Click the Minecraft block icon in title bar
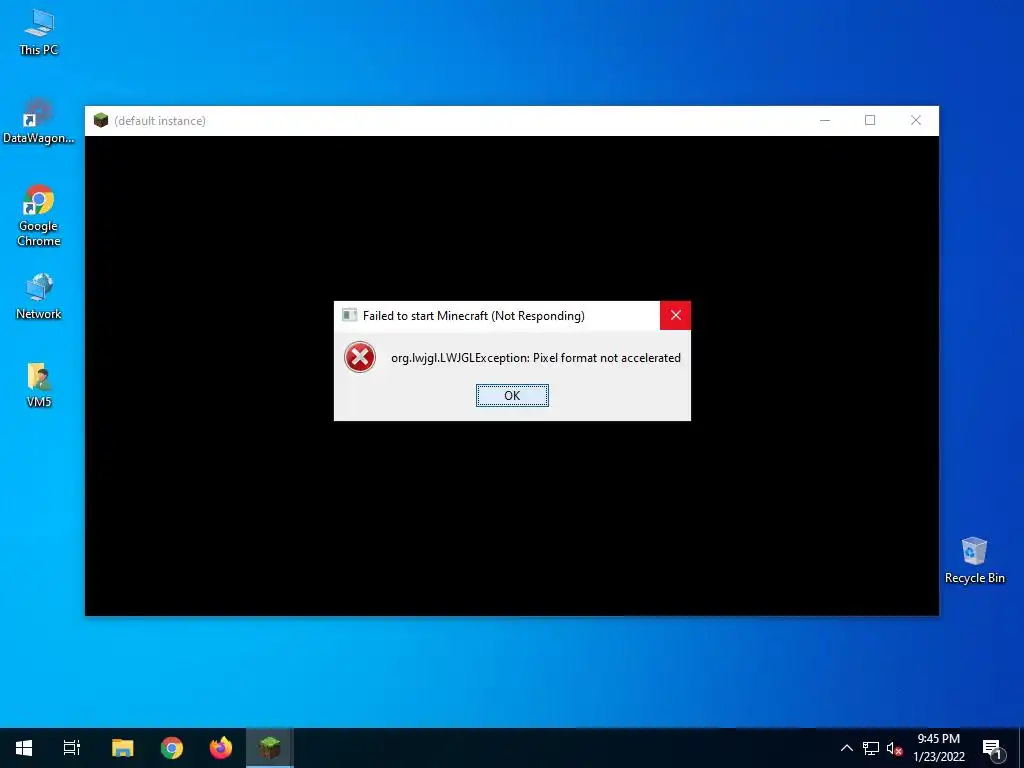Image resolution: width=1024 pixels, height=768 pixels. (x=101, y=120)
